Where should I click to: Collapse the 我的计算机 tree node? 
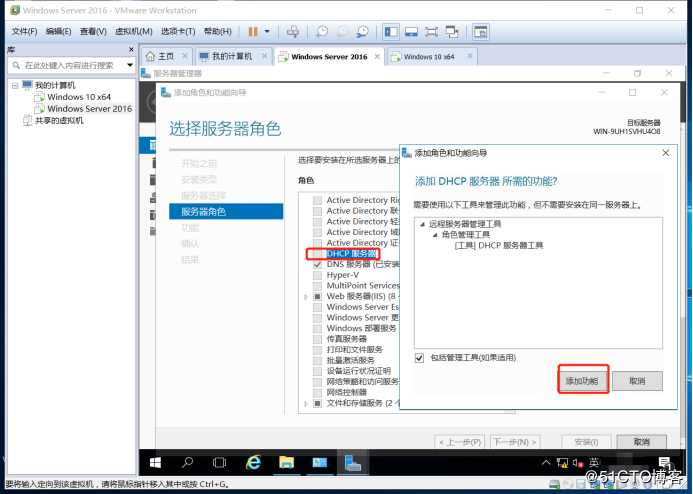15,85
